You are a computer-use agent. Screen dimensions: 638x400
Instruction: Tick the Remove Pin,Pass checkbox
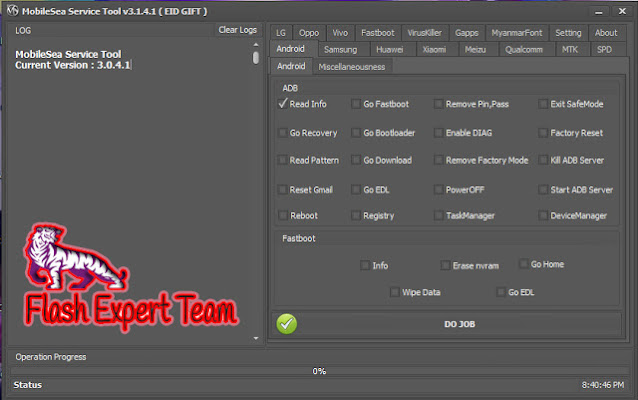438,104
